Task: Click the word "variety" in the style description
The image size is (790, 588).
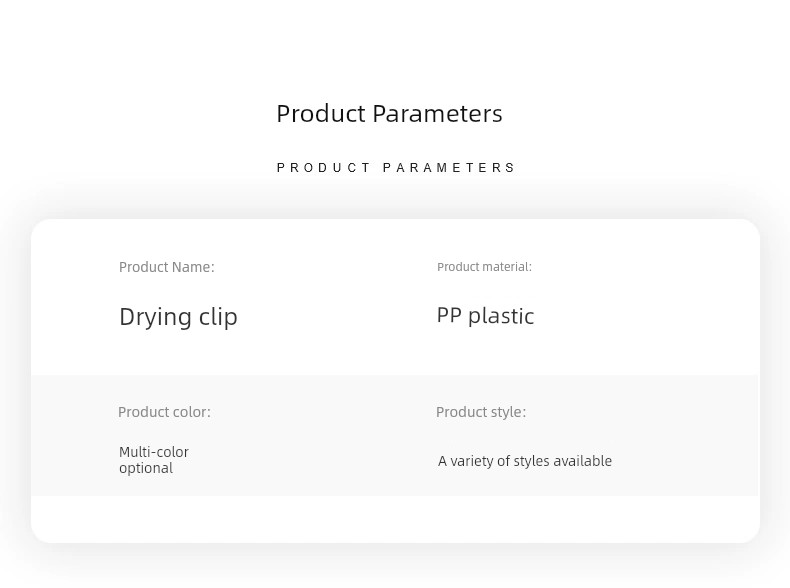Action: [x=472, y=461]
